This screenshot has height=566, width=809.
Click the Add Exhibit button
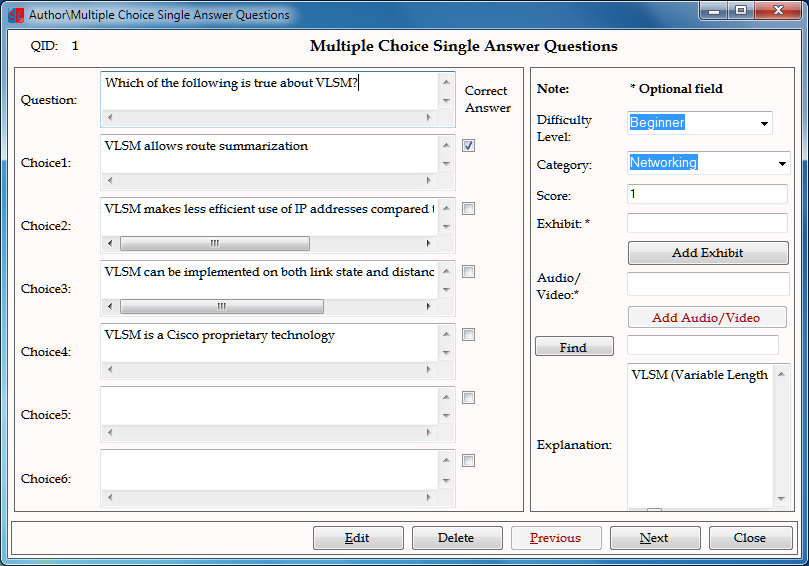[708, 253]
